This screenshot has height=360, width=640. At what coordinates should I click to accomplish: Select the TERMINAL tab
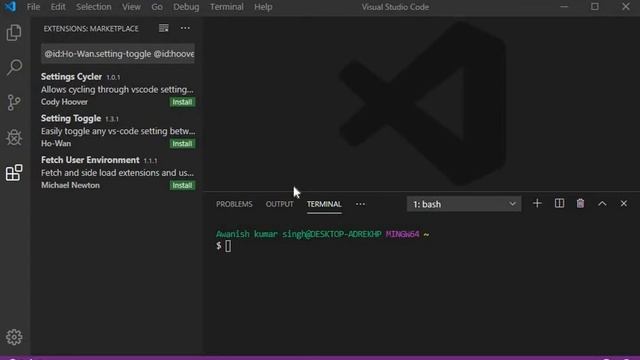[324, 204]
